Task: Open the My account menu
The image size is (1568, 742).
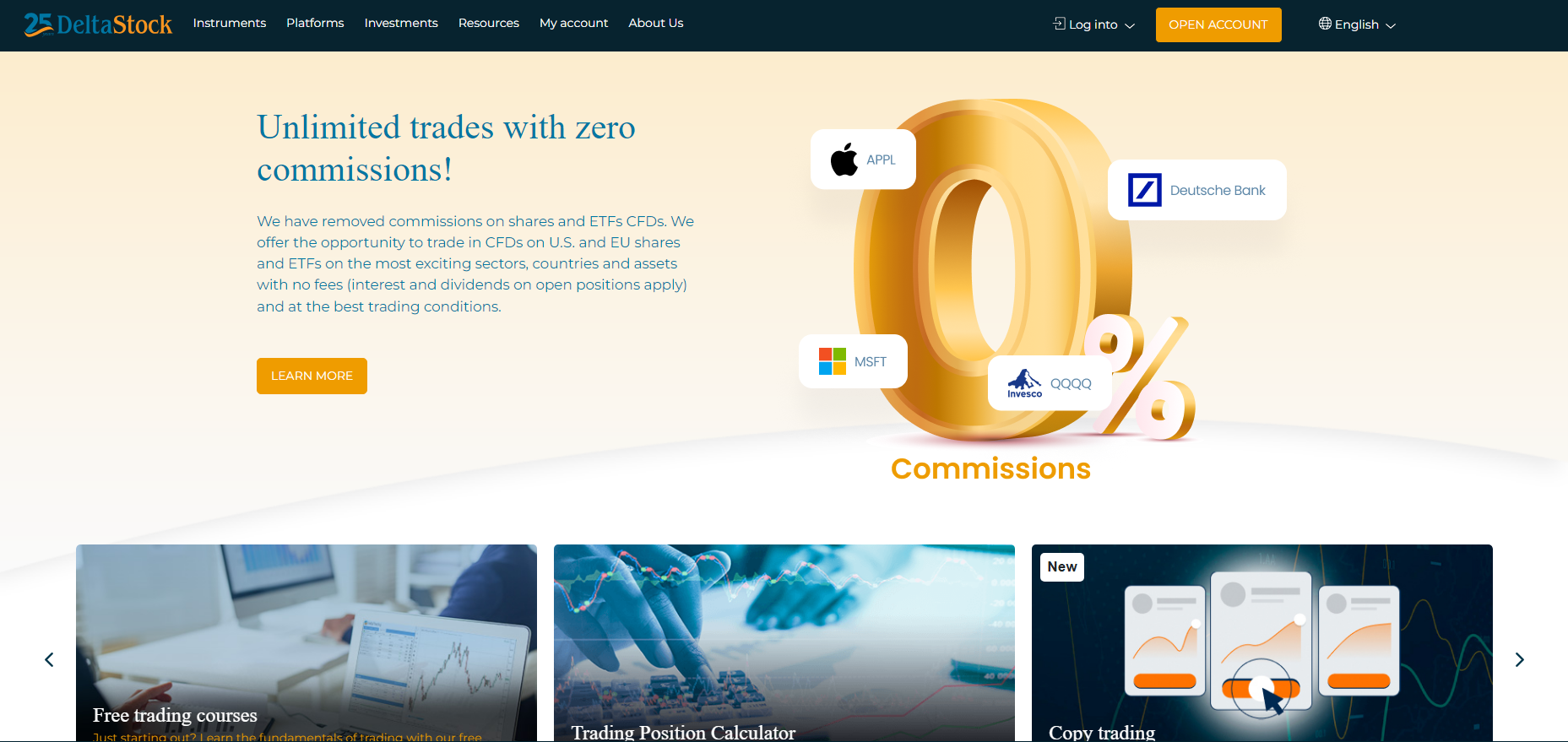Action: (x=574, y=23)
